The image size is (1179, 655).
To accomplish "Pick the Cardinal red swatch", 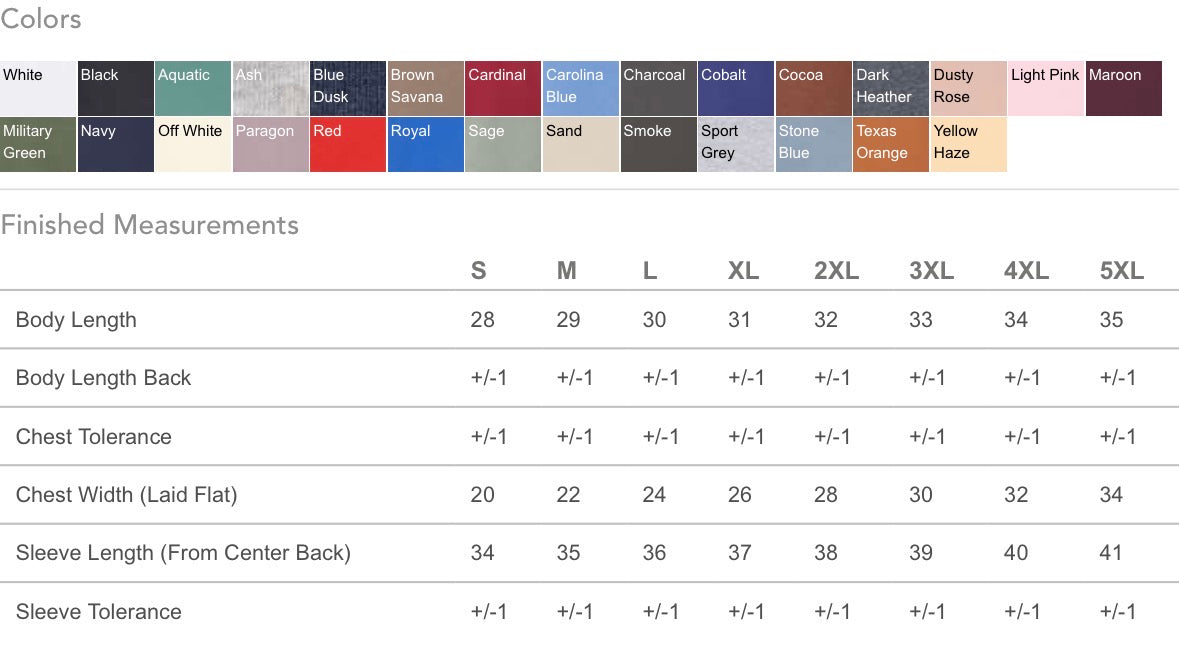I will [503, 88].
